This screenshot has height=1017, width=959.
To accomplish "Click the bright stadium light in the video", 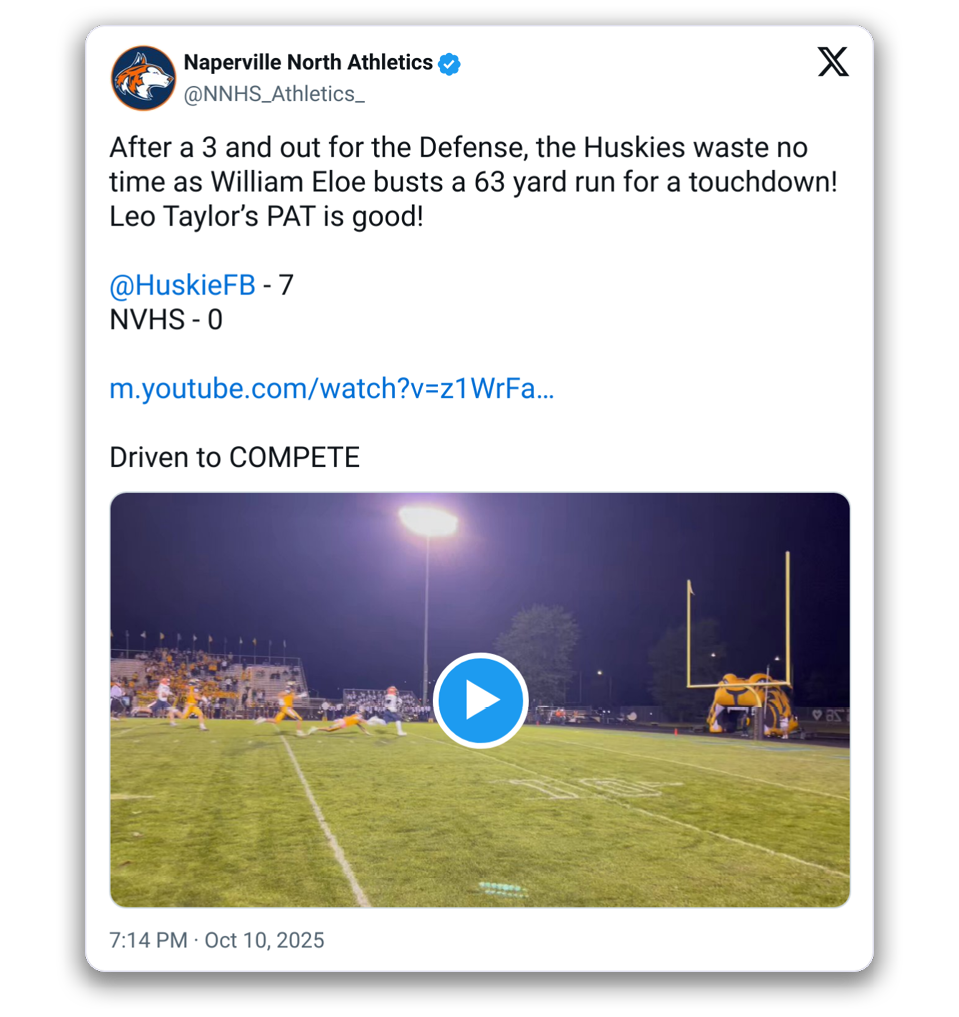I will [428, 520].
